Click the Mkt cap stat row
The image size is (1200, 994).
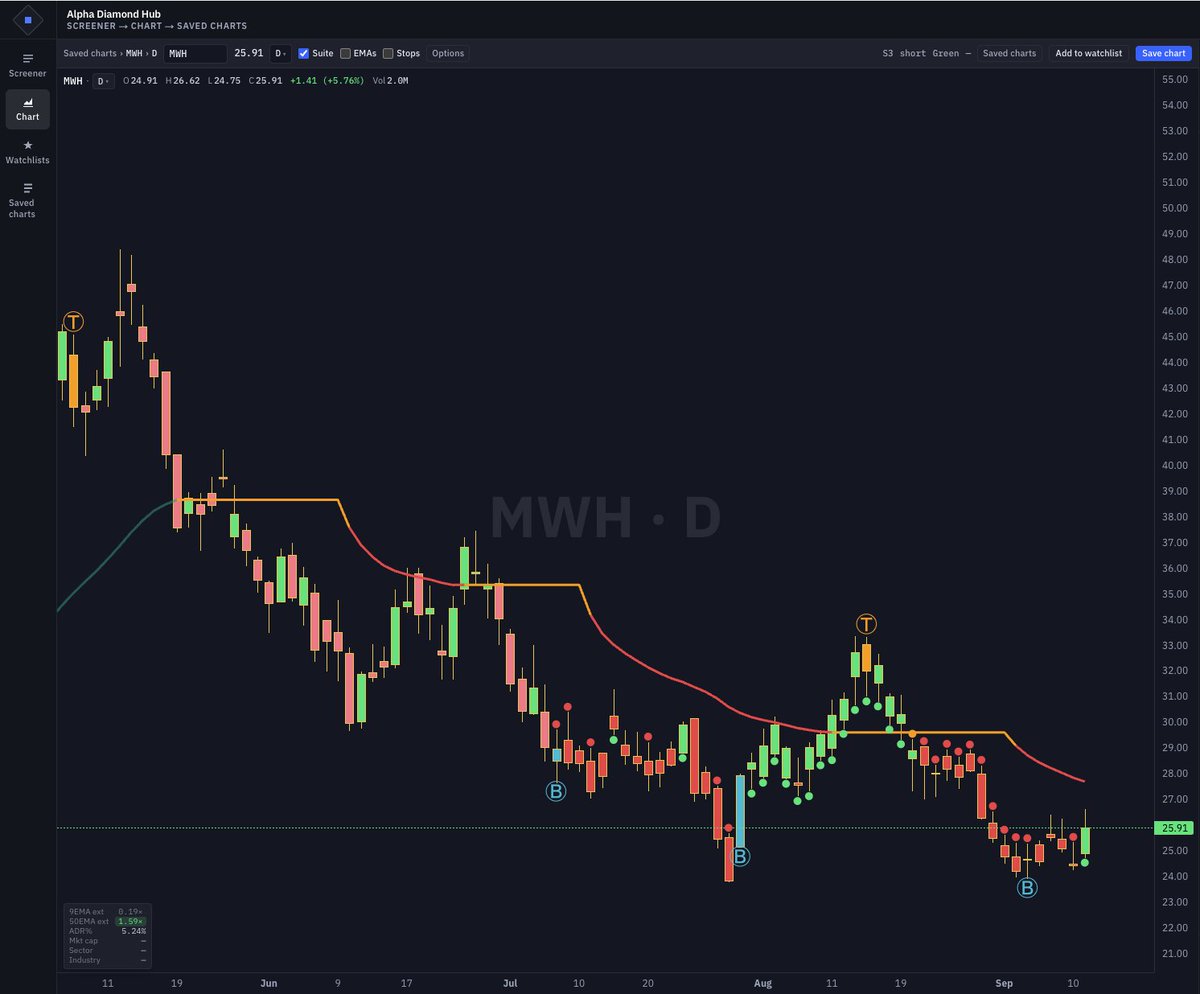[107, 940]
